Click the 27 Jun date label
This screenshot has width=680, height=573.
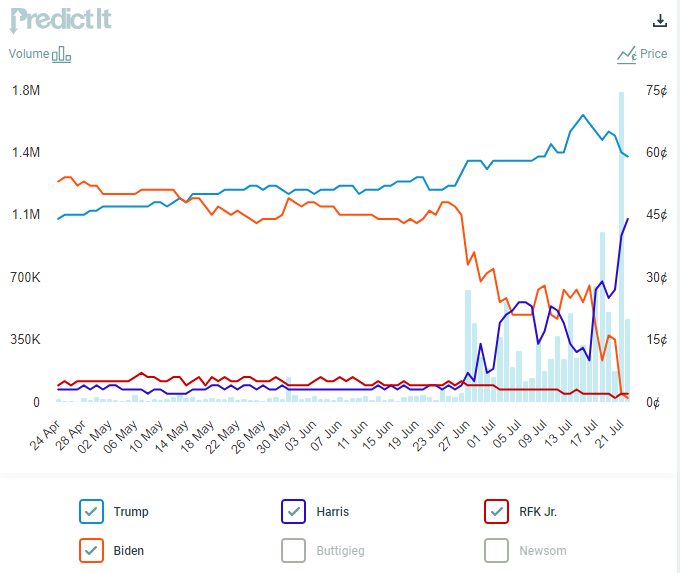pos(454,434)
